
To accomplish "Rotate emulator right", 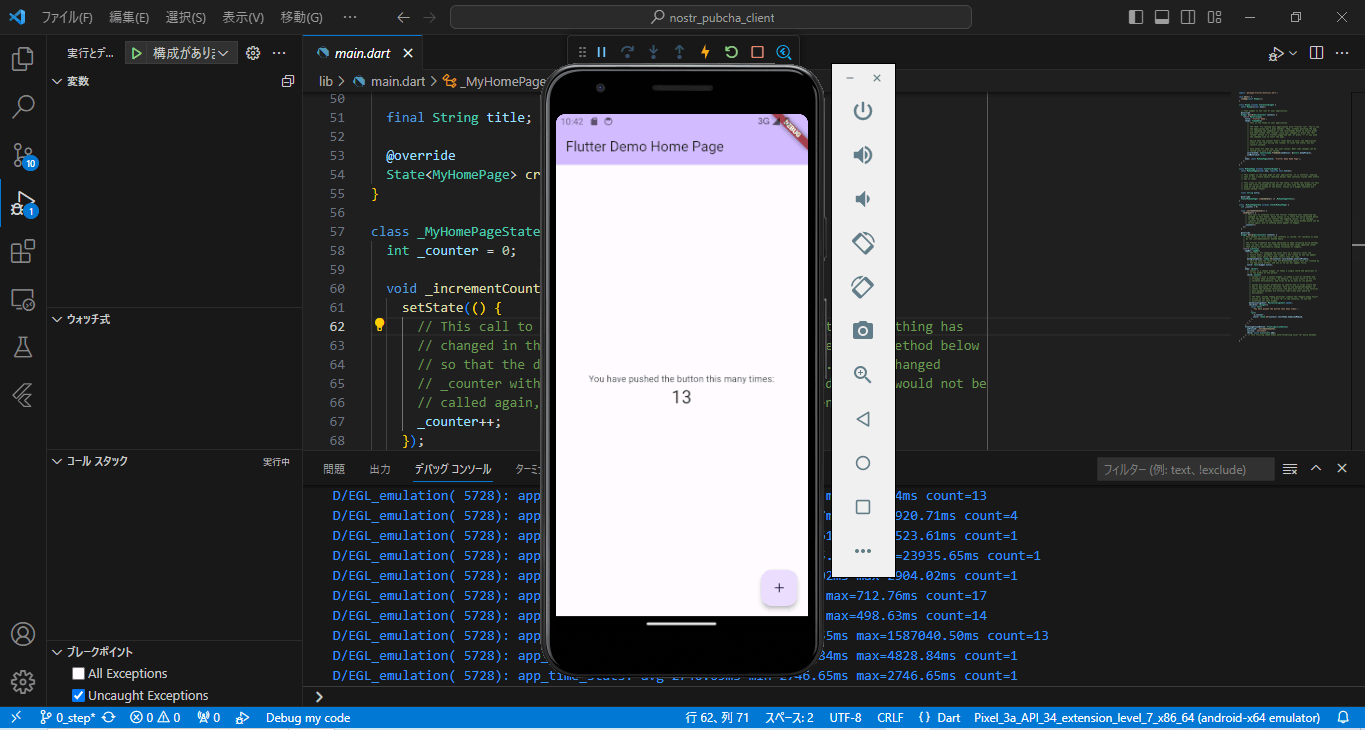I will tap(863, 286).
